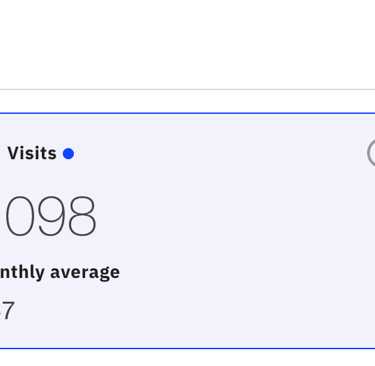Click the nthly text fragment in card

point(22,272)
